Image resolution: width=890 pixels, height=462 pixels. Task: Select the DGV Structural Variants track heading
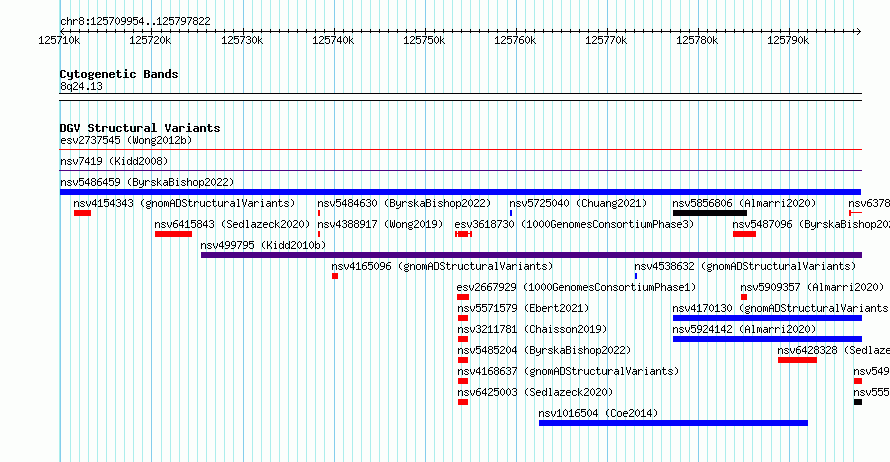[x=140, y=128]
